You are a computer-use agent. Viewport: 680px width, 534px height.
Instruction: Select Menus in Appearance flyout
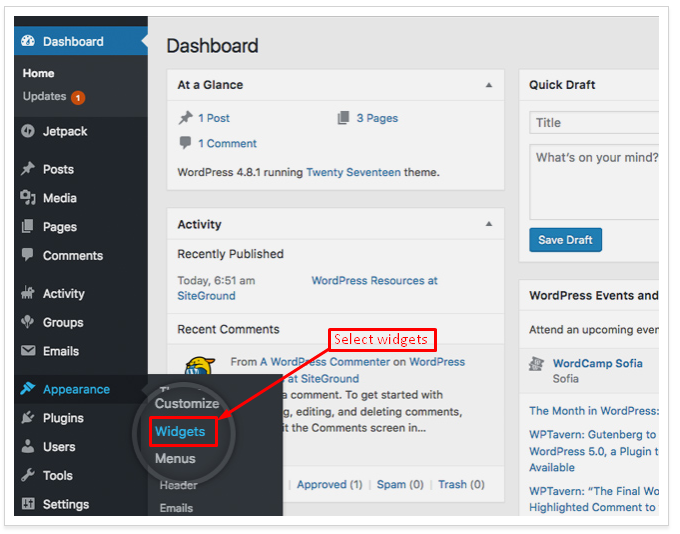175,458
